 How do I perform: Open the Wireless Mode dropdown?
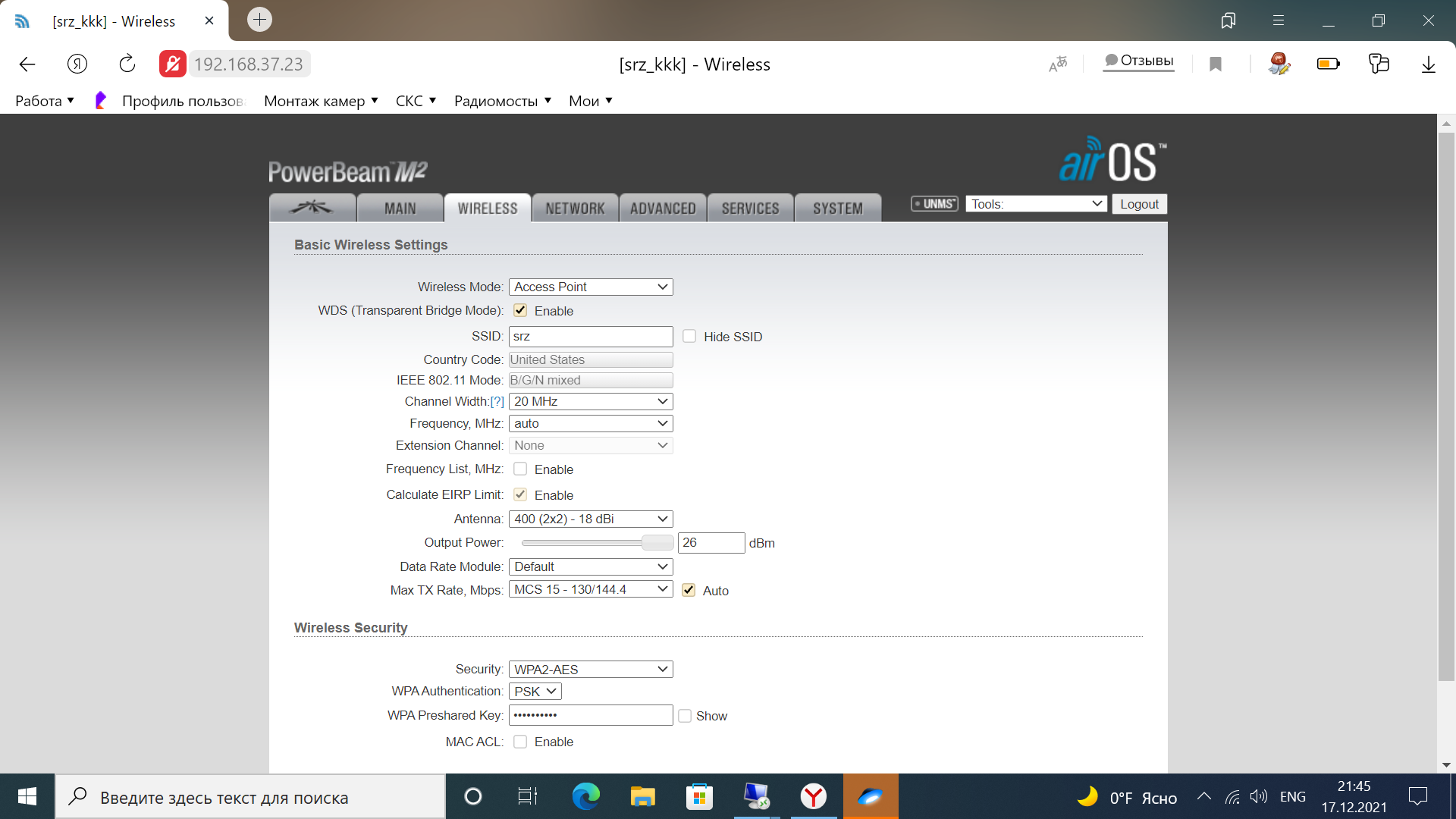(x=591, y=287)
